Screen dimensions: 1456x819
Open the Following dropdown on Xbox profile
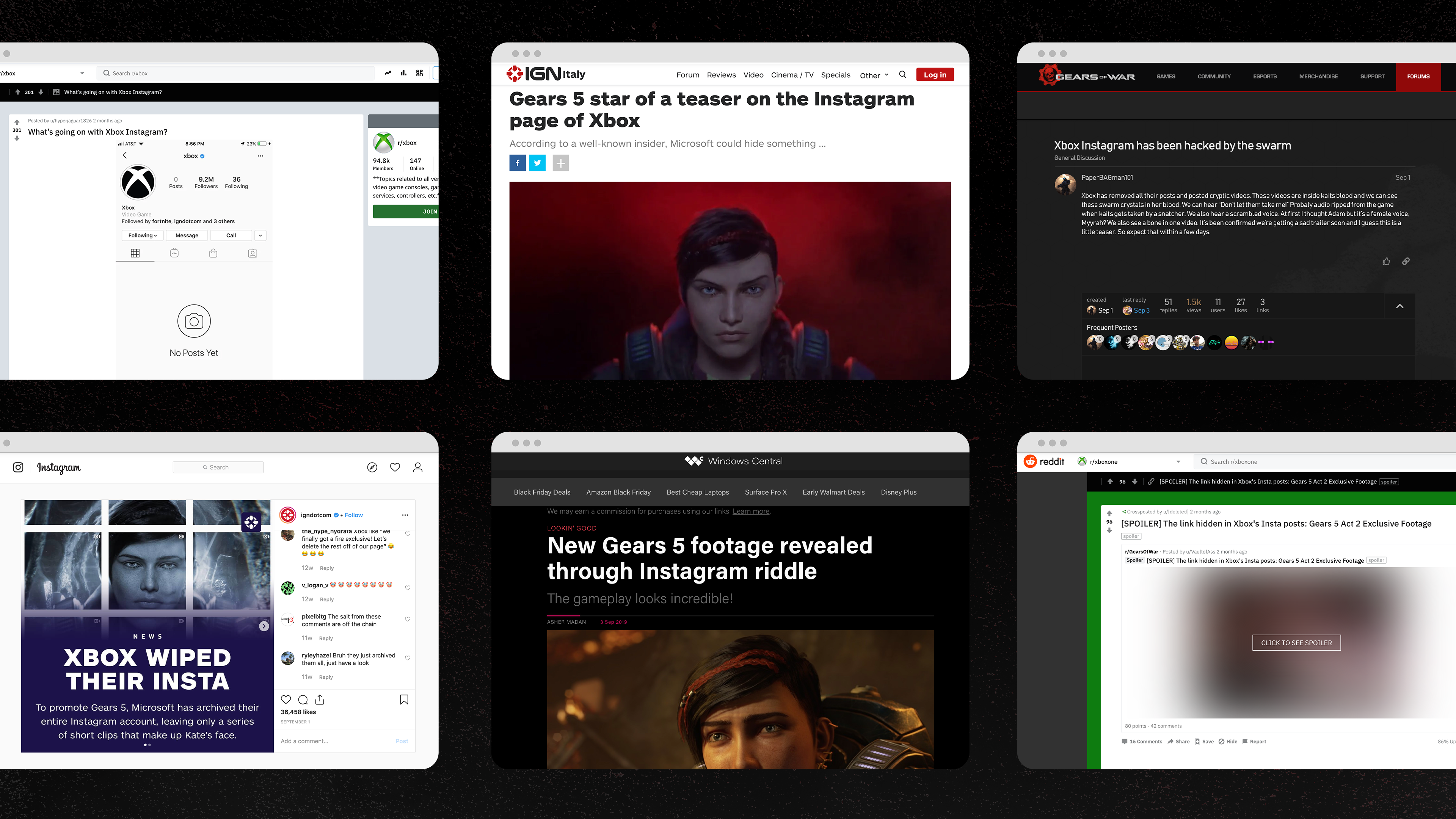[x=143, y=236]
